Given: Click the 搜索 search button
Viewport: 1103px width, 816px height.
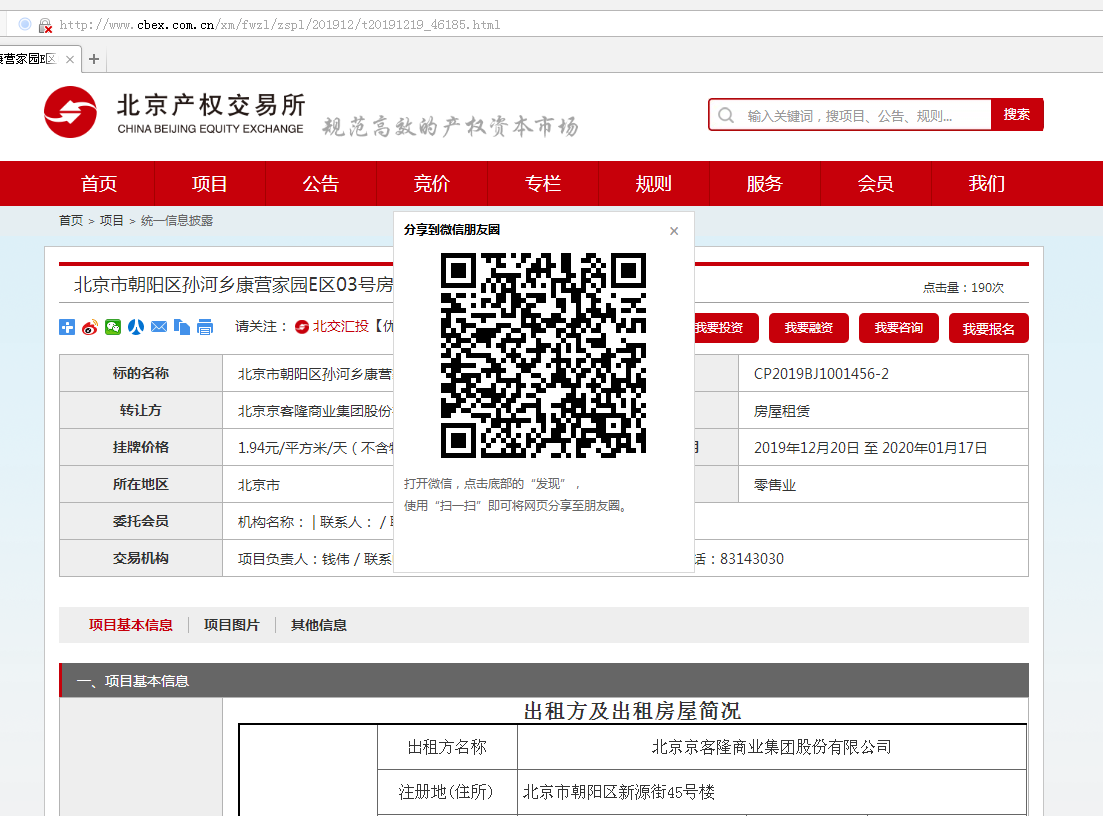Looking at the screenshot, I should click(x=1017, y=115).
